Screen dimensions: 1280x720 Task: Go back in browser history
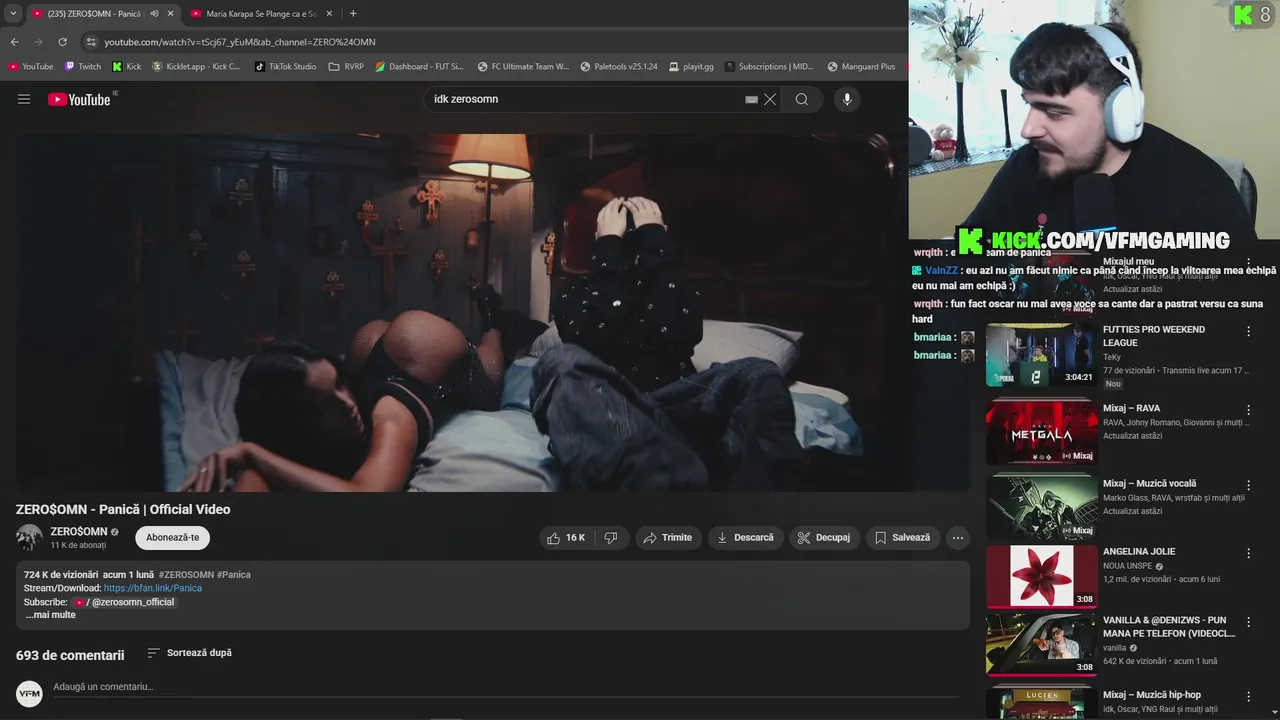click(14, 42)
